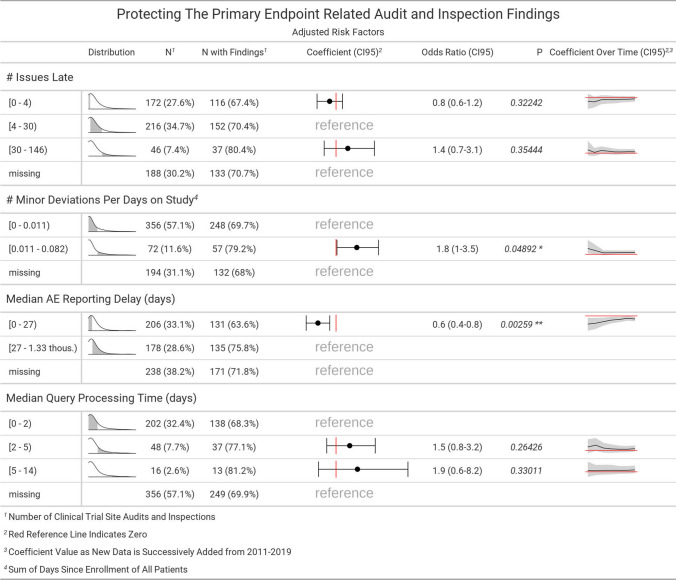
Task: Click forest plot dot in [5 - 14) row
Action: 358,468
